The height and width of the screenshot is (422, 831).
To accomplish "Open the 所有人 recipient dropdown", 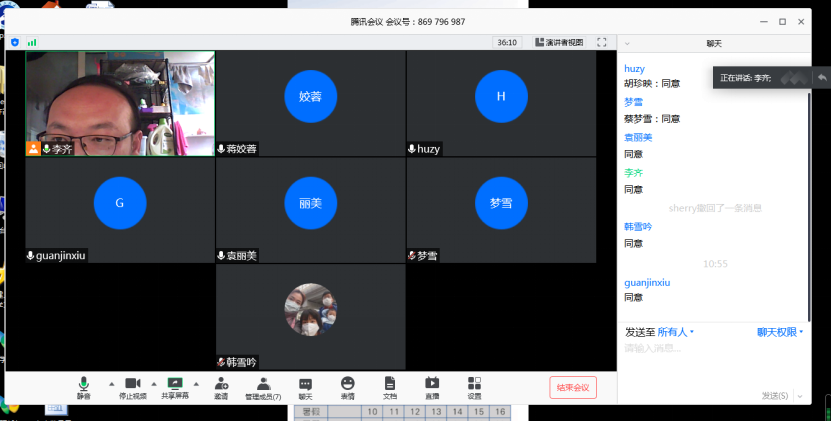I will click(x=676, y=332).
